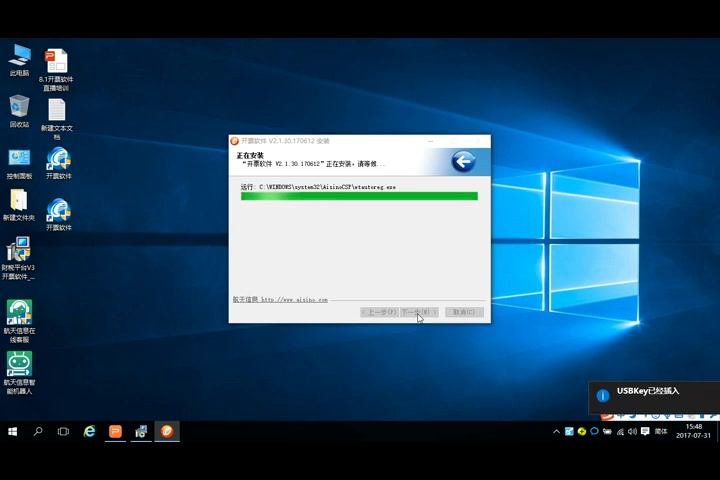Switch the 简体 input method indicator
Image resolution: width=720 pixels, height=480 pixels.
(661, 431)
